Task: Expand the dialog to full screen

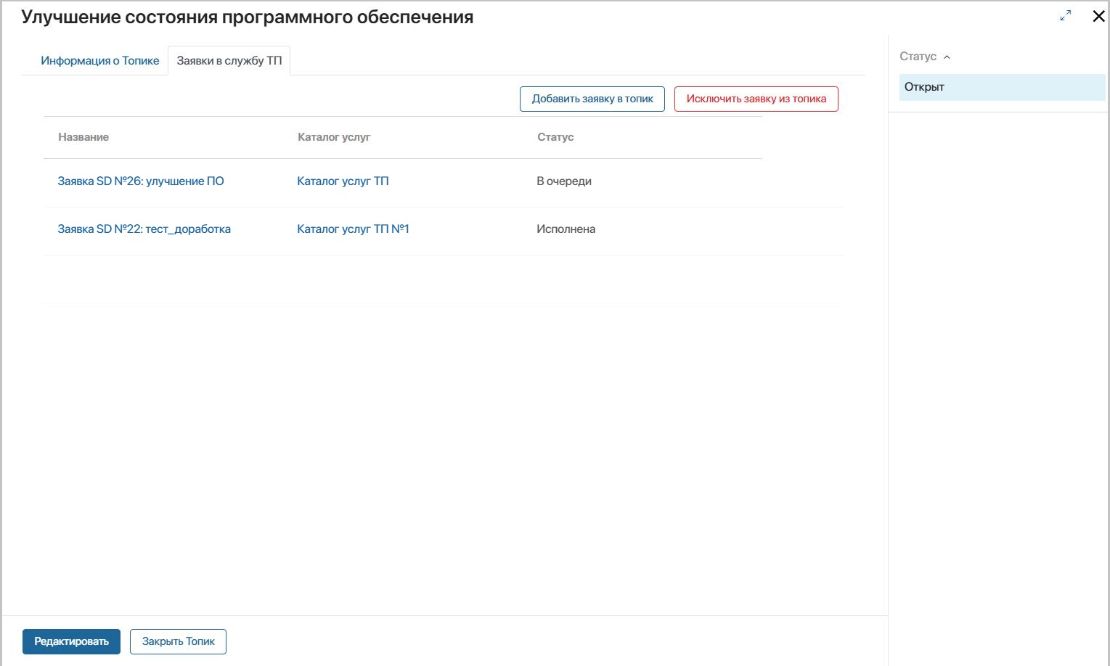Action: point(1065,16)
